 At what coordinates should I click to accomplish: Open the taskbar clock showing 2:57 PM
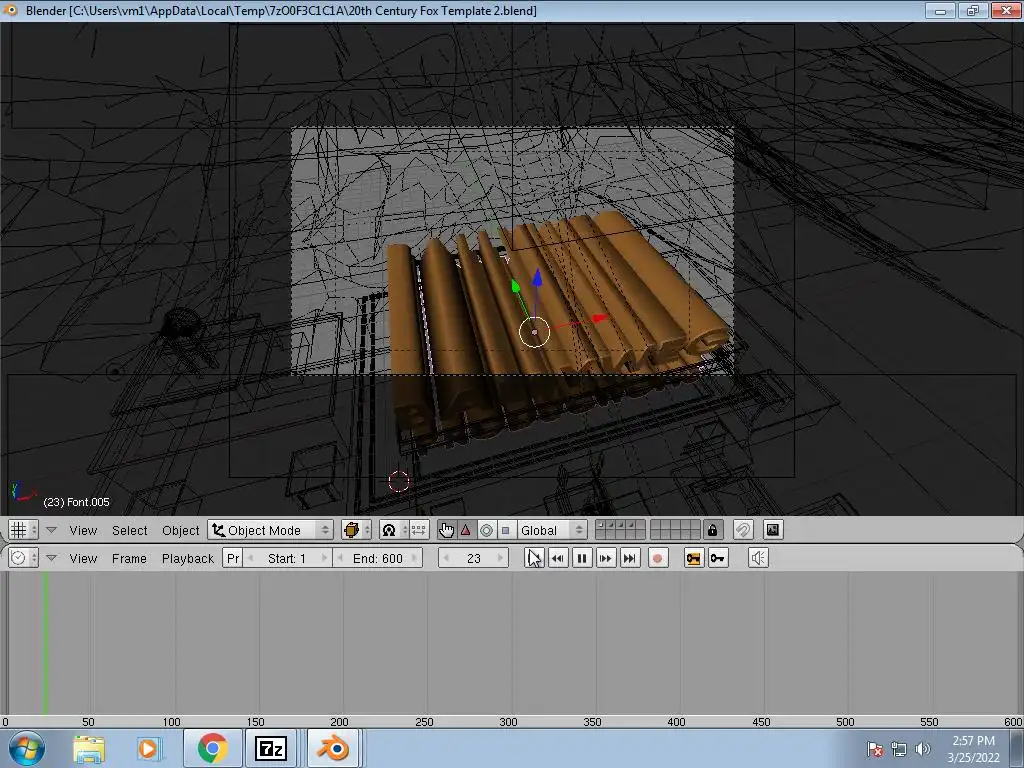point(974,749)
